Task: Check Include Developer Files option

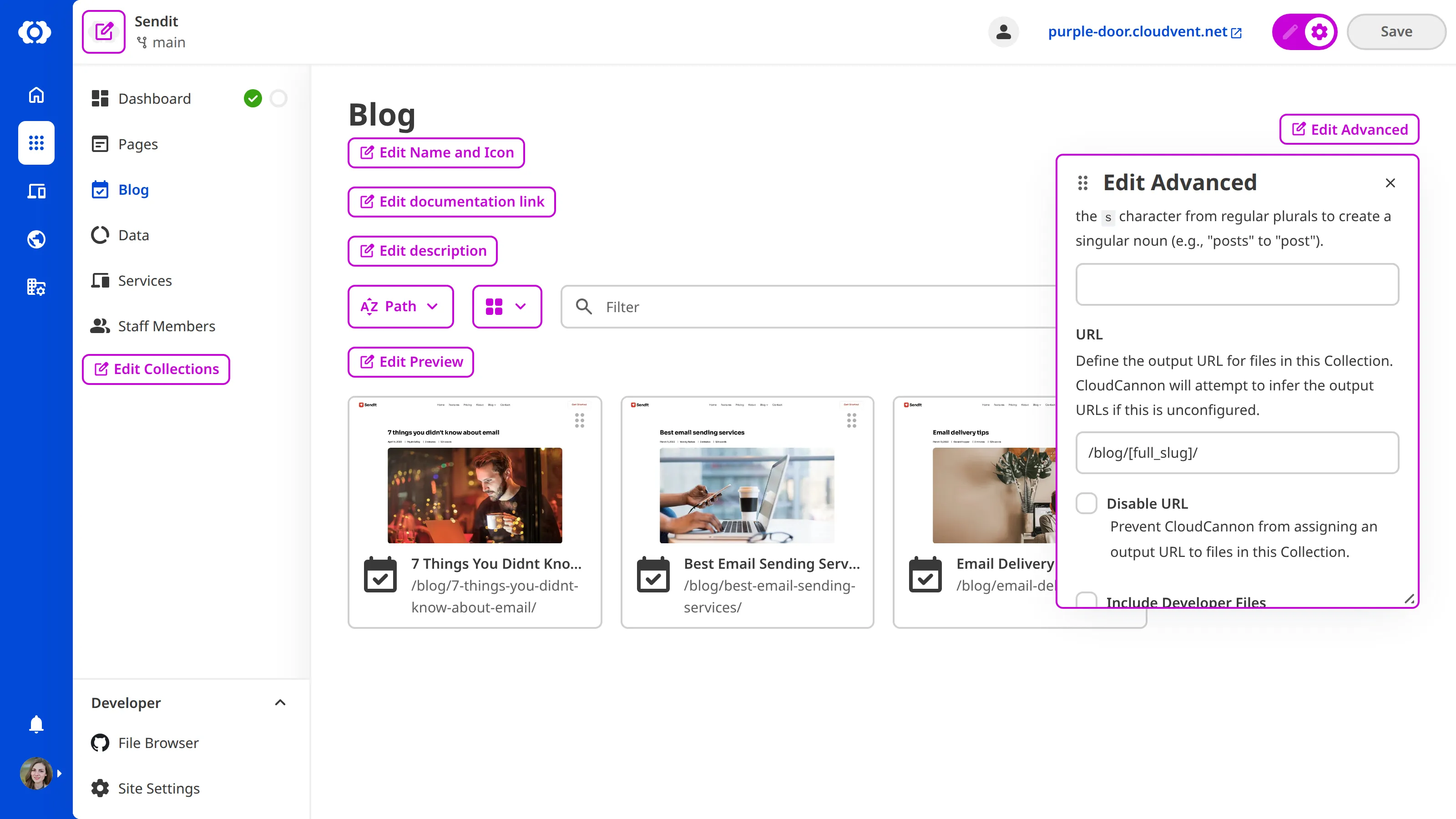Action: click(x=1086, y=600)
